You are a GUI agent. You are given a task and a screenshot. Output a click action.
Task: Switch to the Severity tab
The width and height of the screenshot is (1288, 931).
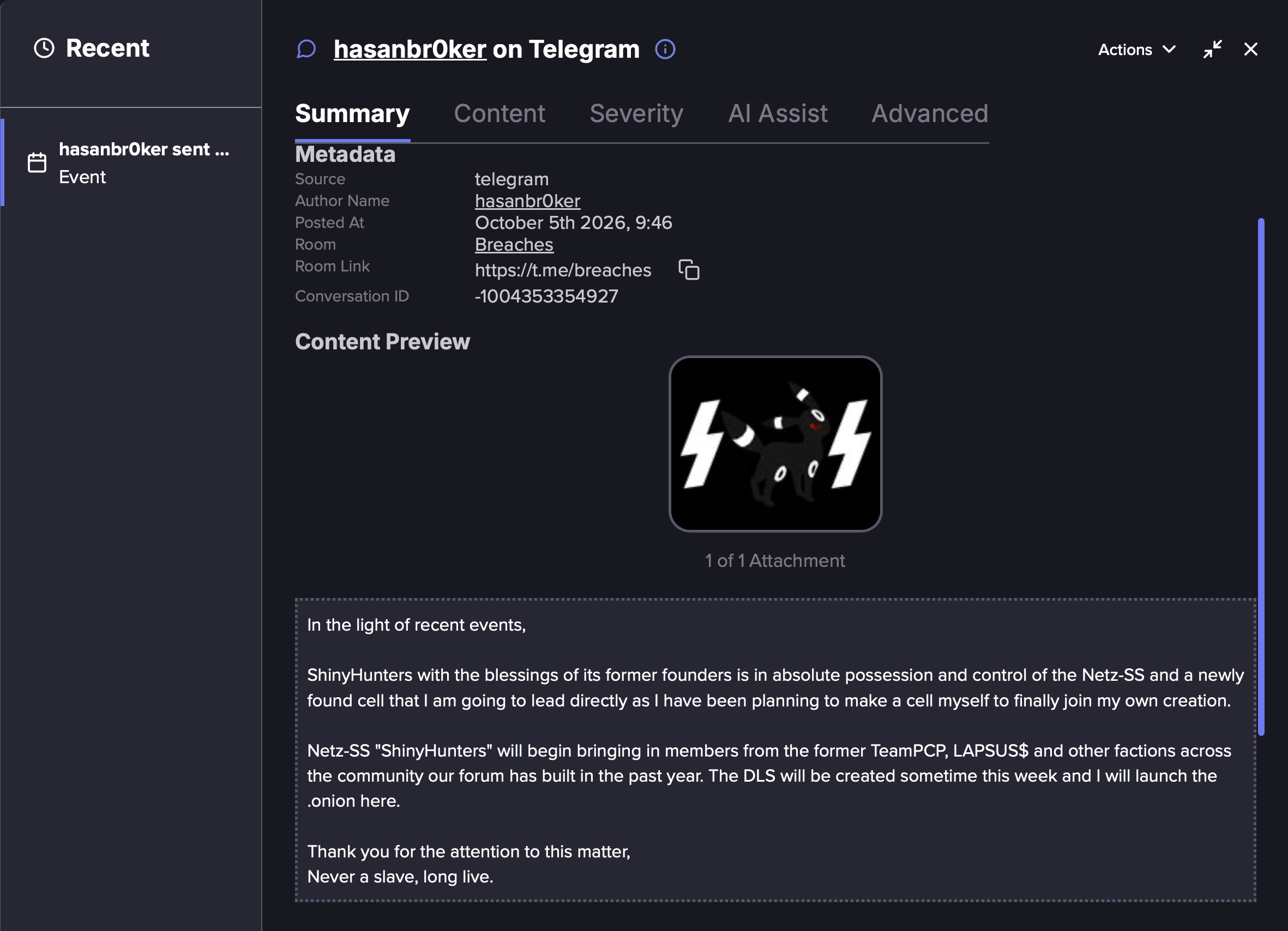pos(636,113)
